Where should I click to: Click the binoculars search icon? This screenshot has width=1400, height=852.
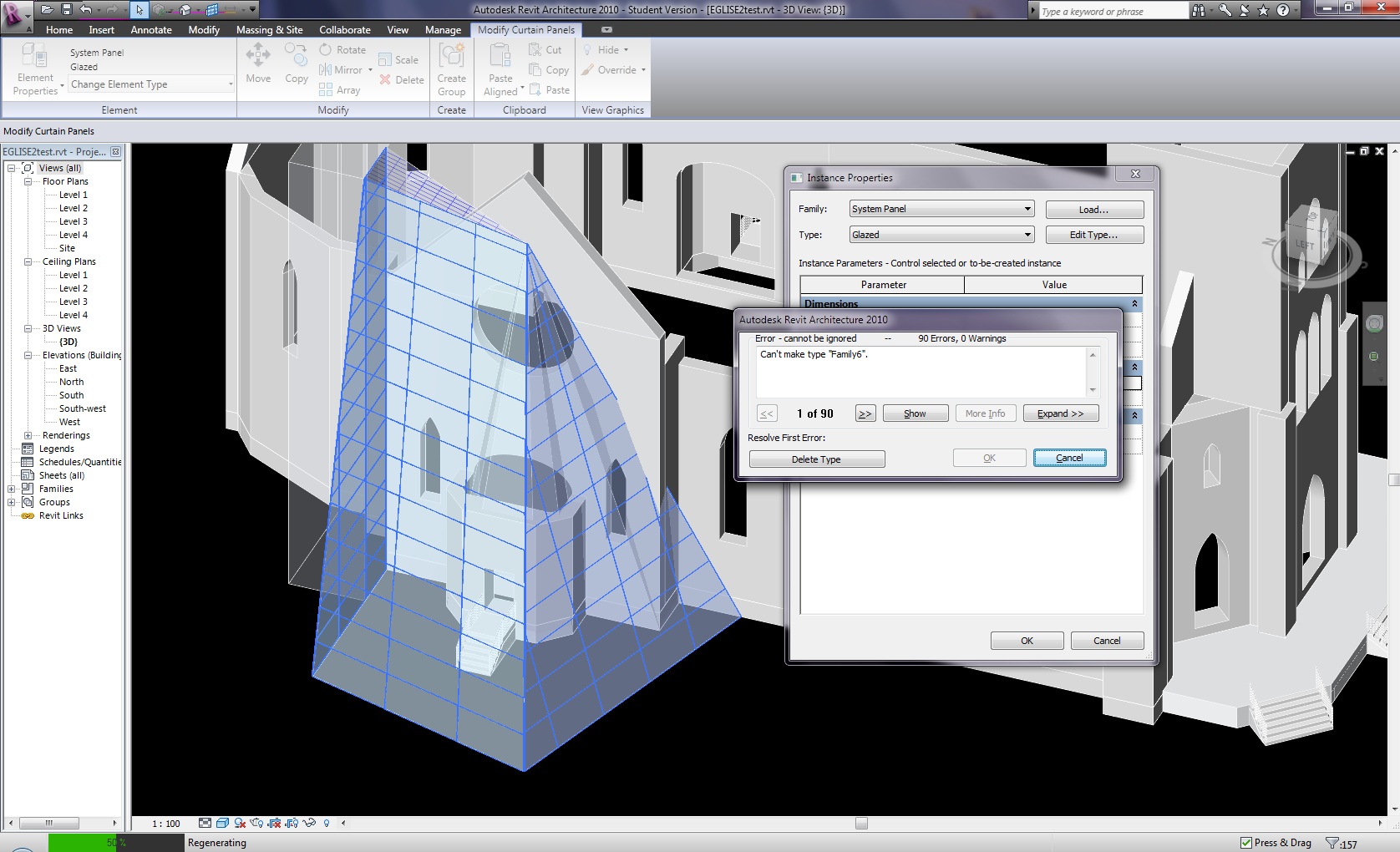coord(1200,11)
